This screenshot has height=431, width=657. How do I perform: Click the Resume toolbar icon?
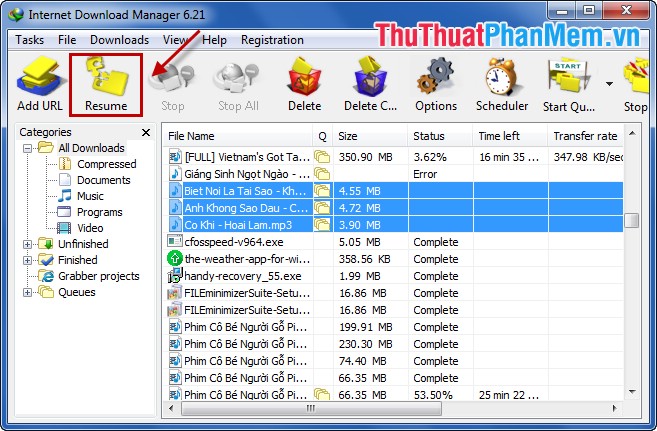[x=106, y=77]
